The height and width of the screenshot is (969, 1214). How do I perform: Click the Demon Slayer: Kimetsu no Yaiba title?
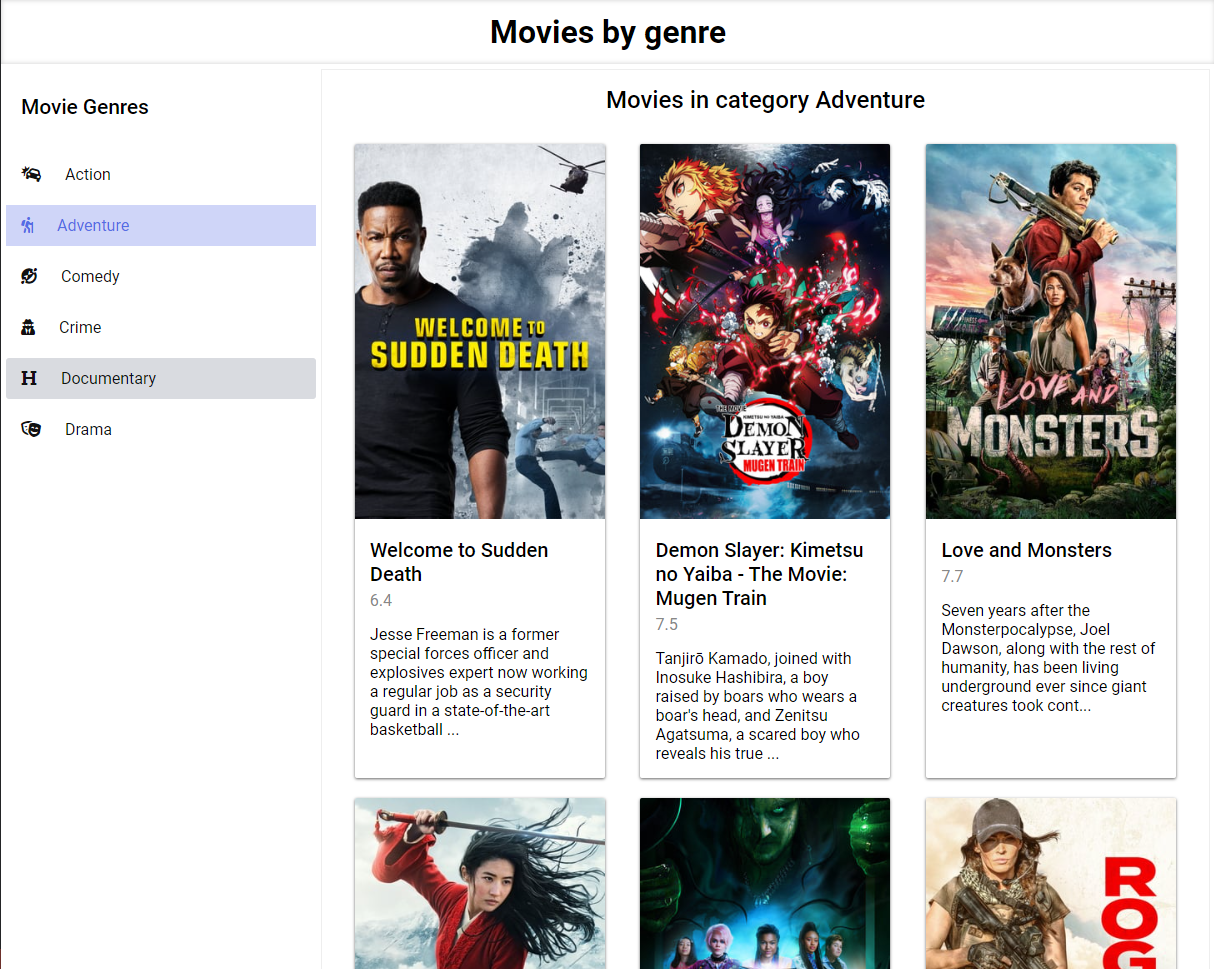(759, 574)
